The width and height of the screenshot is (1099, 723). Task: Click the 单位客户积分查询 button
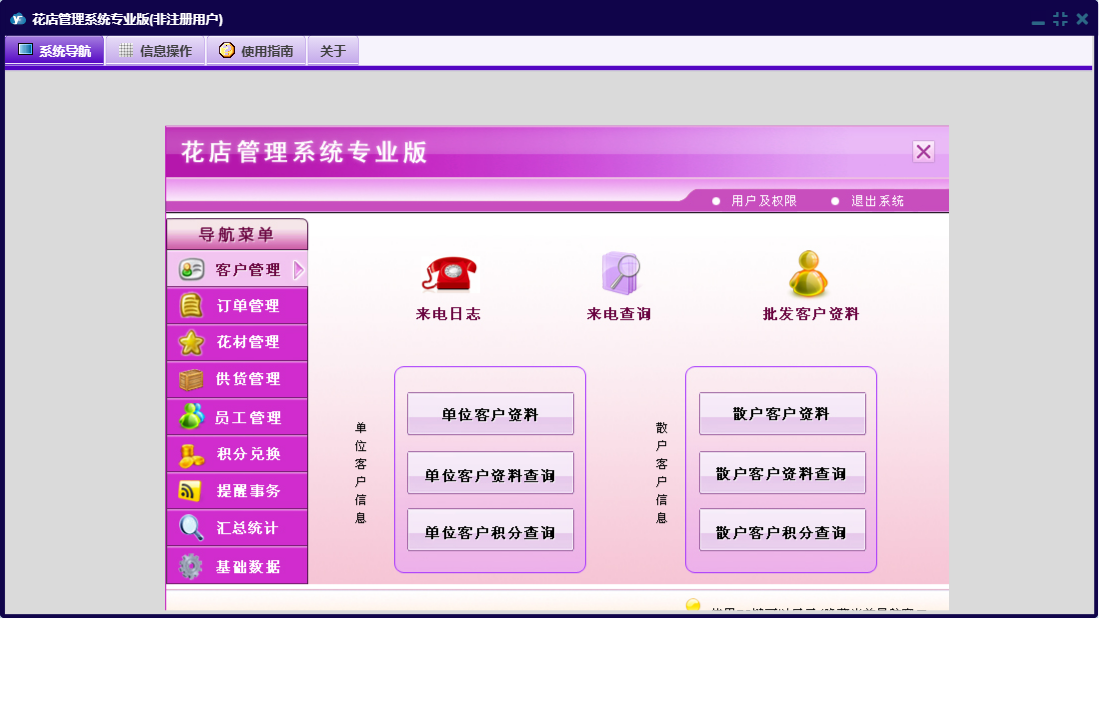491,531
